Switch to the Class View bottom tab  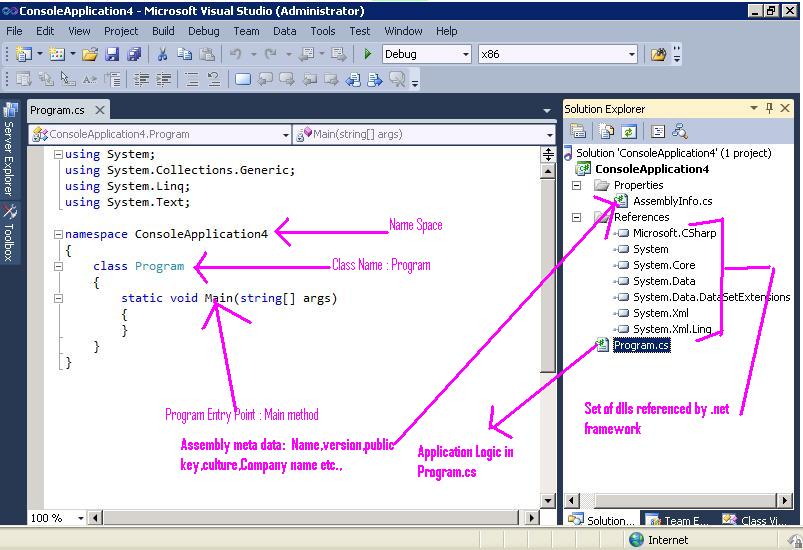point(754,520)
